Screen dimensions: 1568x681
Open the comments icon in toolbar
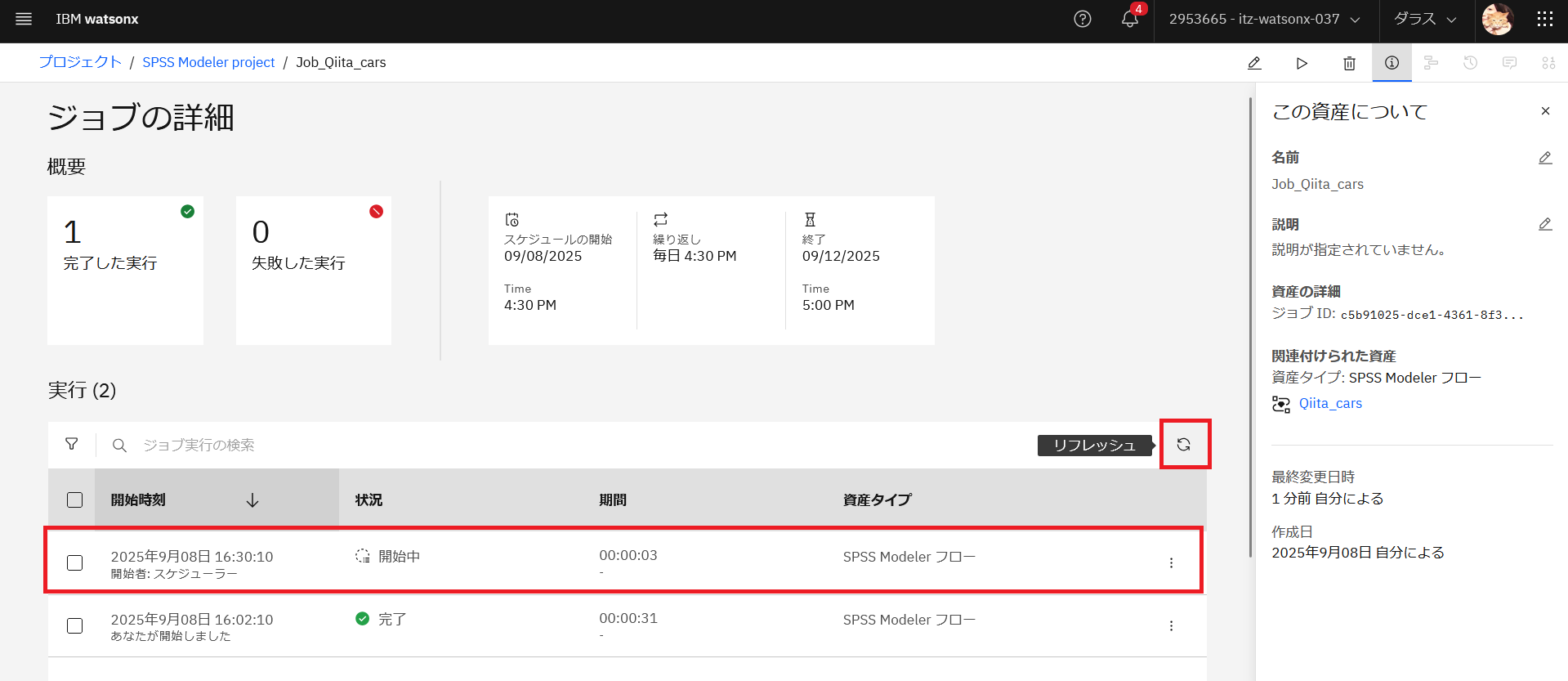coord(1509,63)
